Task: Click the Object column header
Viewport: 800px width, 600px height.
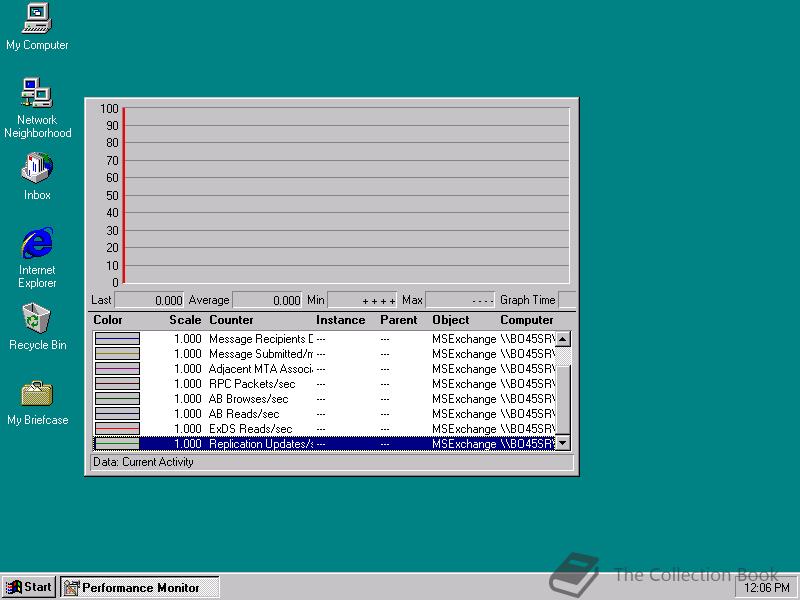Action: pyautogui.click(x=451, y=320)
